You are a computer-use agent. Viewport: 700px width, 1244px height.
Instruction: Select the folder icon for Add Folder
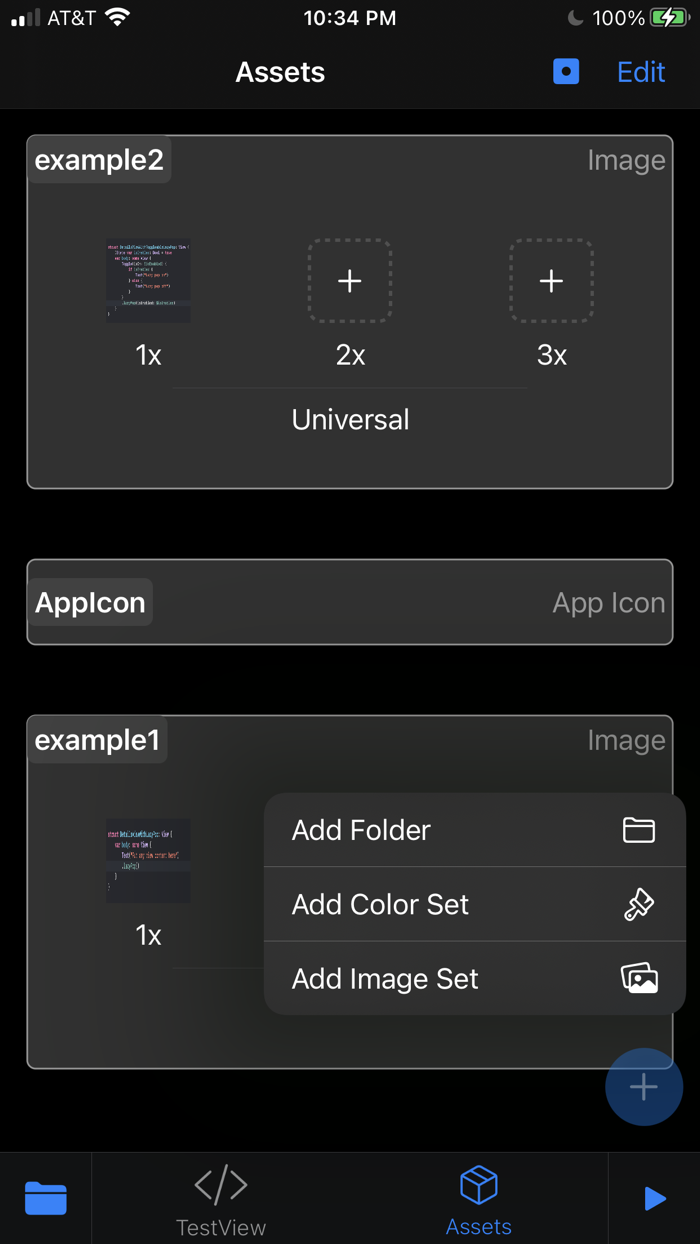click(639, 830)
